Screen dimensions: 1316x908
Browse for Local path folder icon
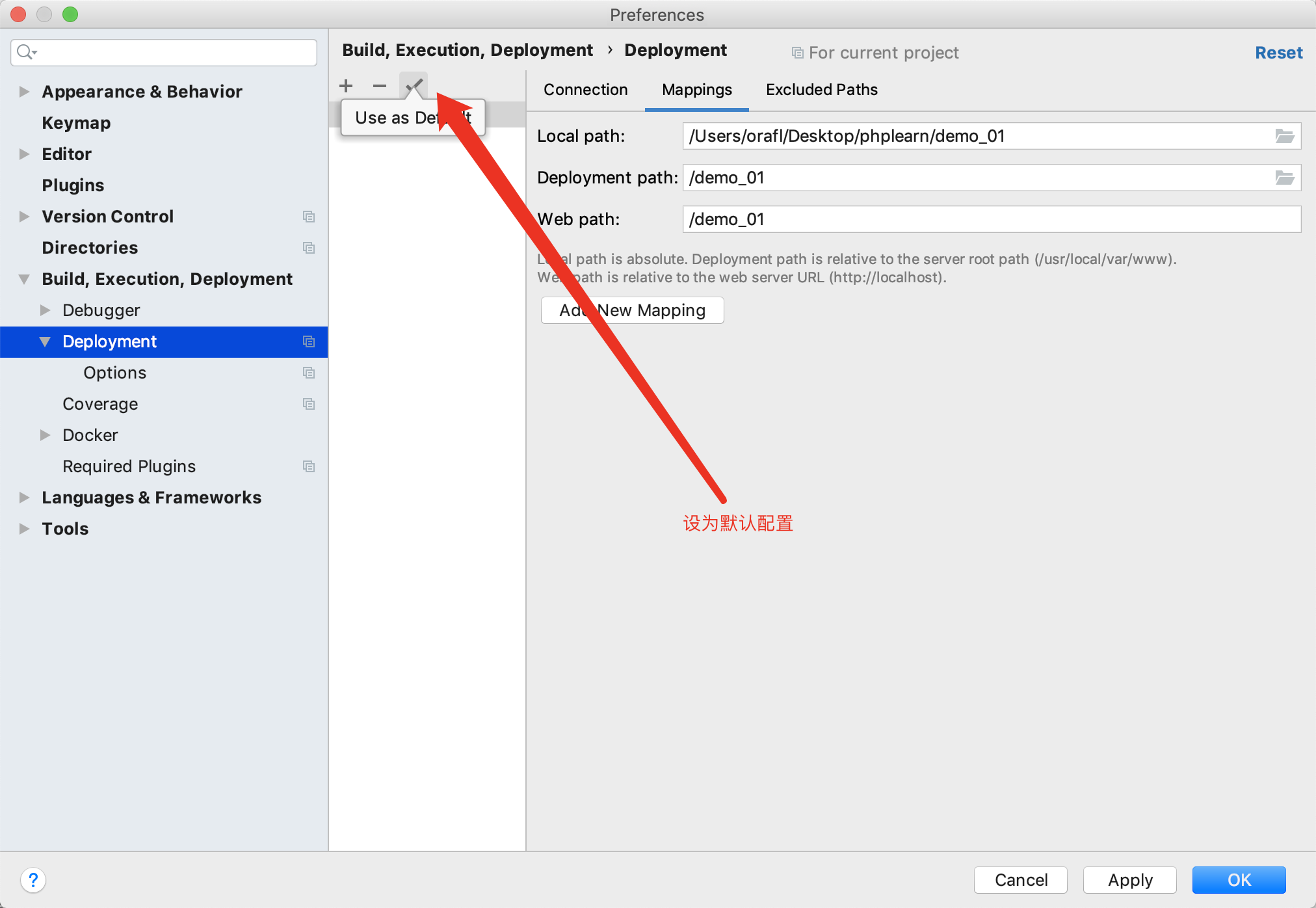pos(1284,136)
